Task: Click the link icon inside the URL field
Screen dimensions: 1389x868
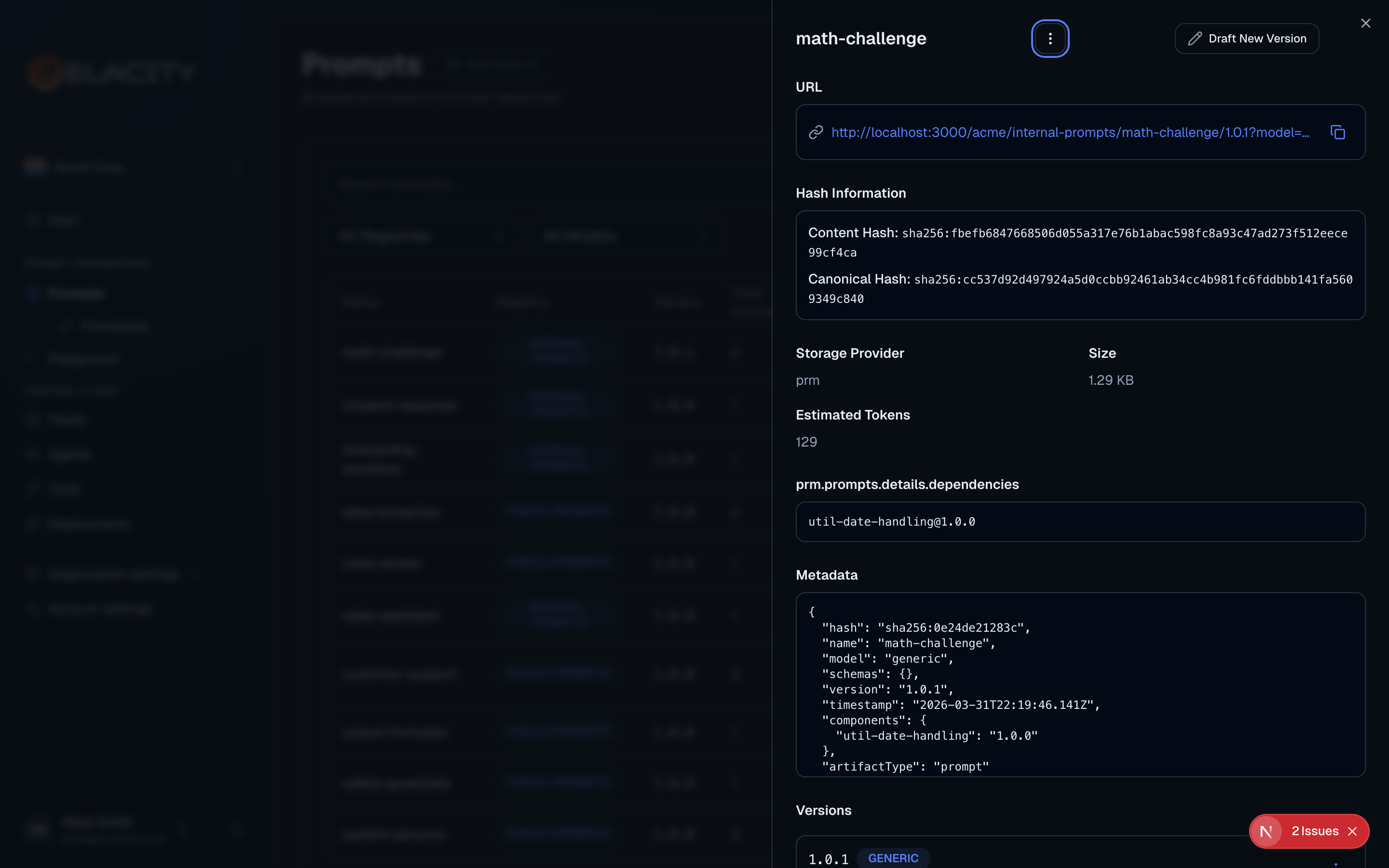Action: tap(817, 132)
